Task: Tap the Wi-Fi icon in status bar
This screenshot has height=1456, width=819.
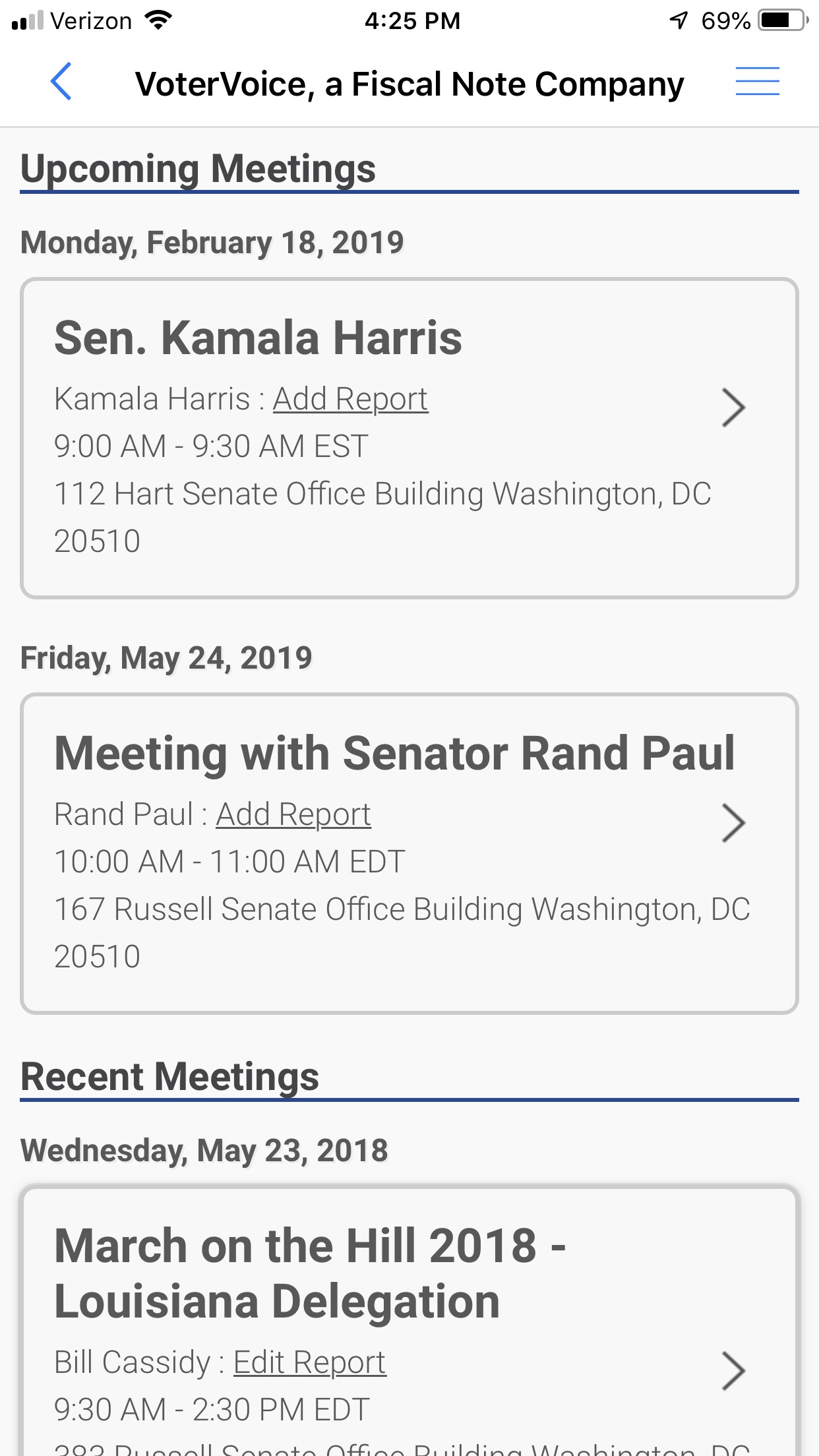Action: coord(158,20)
